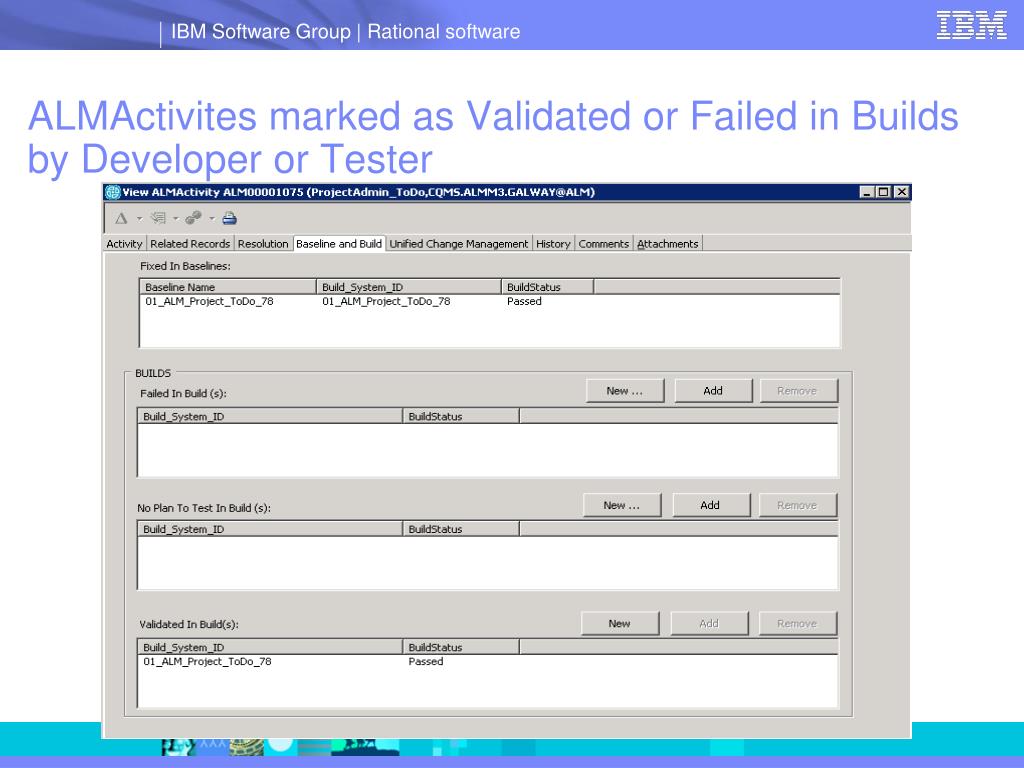
Task: Click Add button for No Plan To Test
Action: [x=711, y=505]
